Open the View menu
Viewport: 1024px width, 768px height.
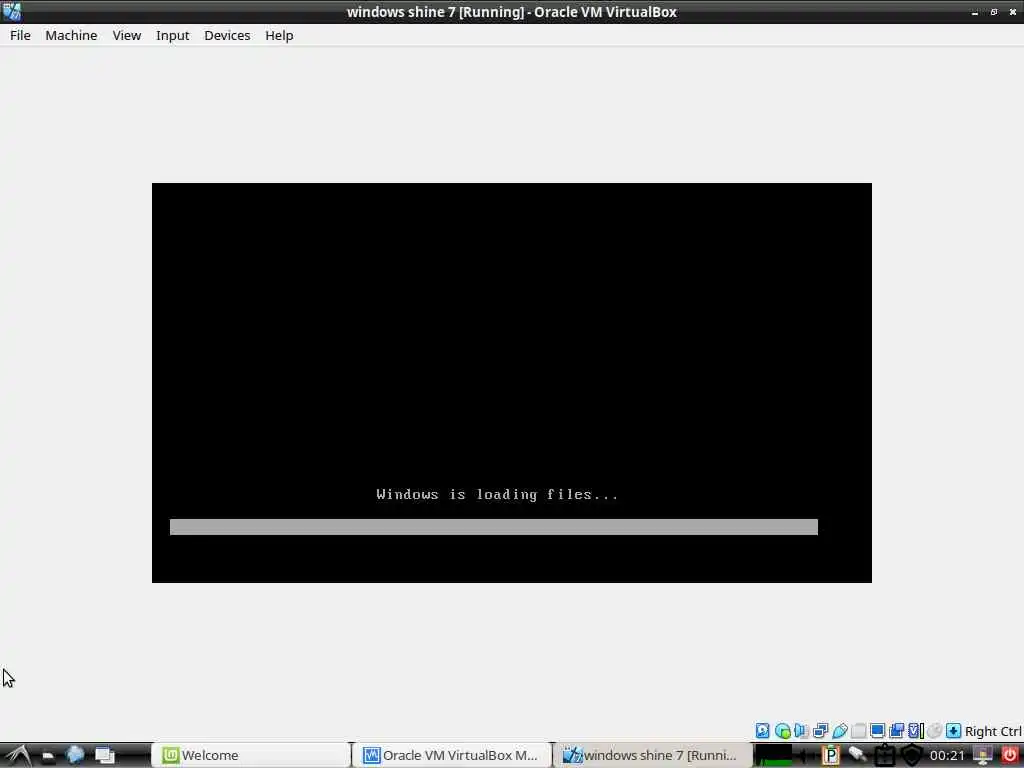127,35
